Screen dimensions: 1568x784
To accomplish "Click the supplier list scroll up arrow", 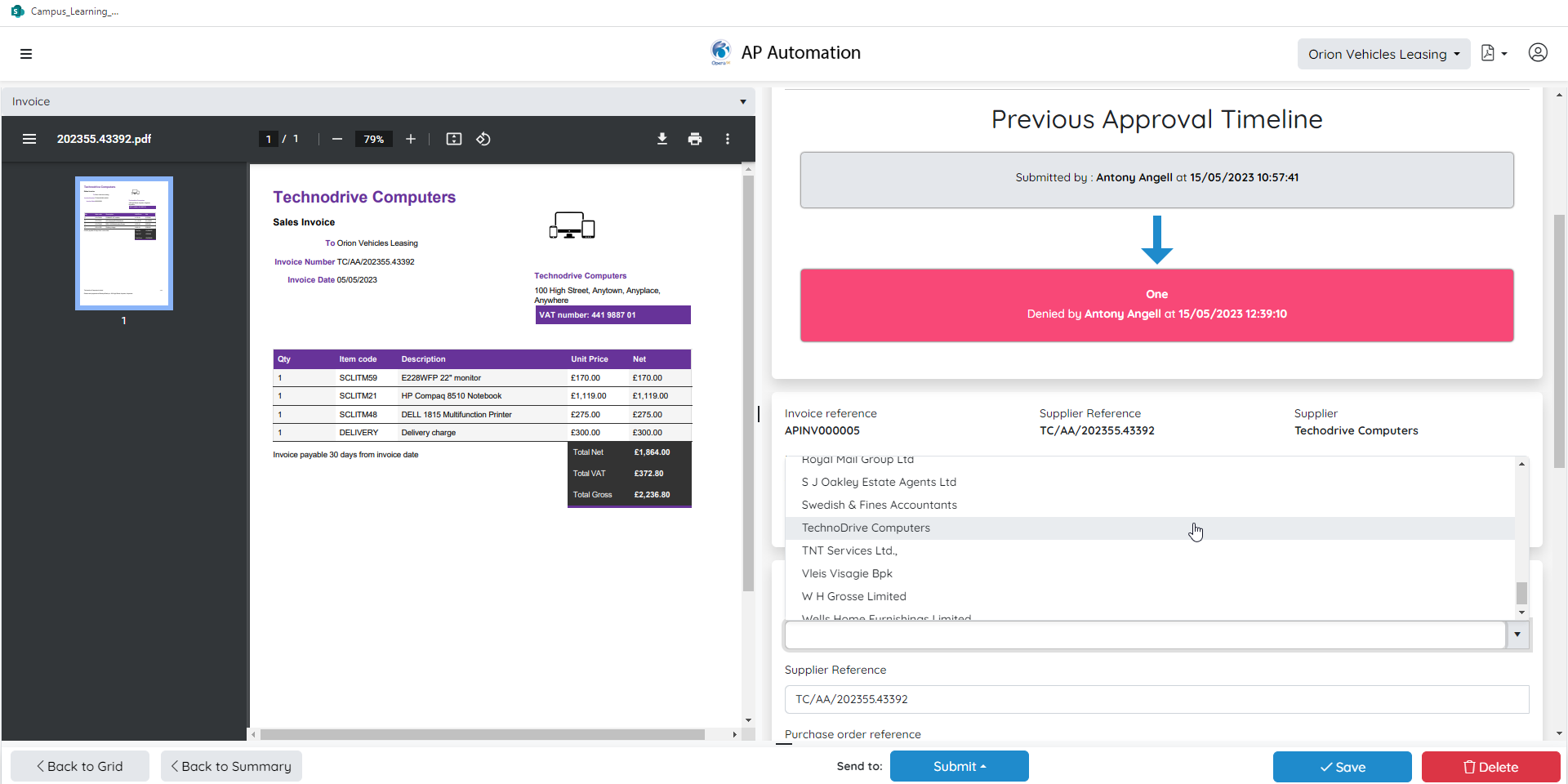I will pyautogui.click(x=1521, y=464).
